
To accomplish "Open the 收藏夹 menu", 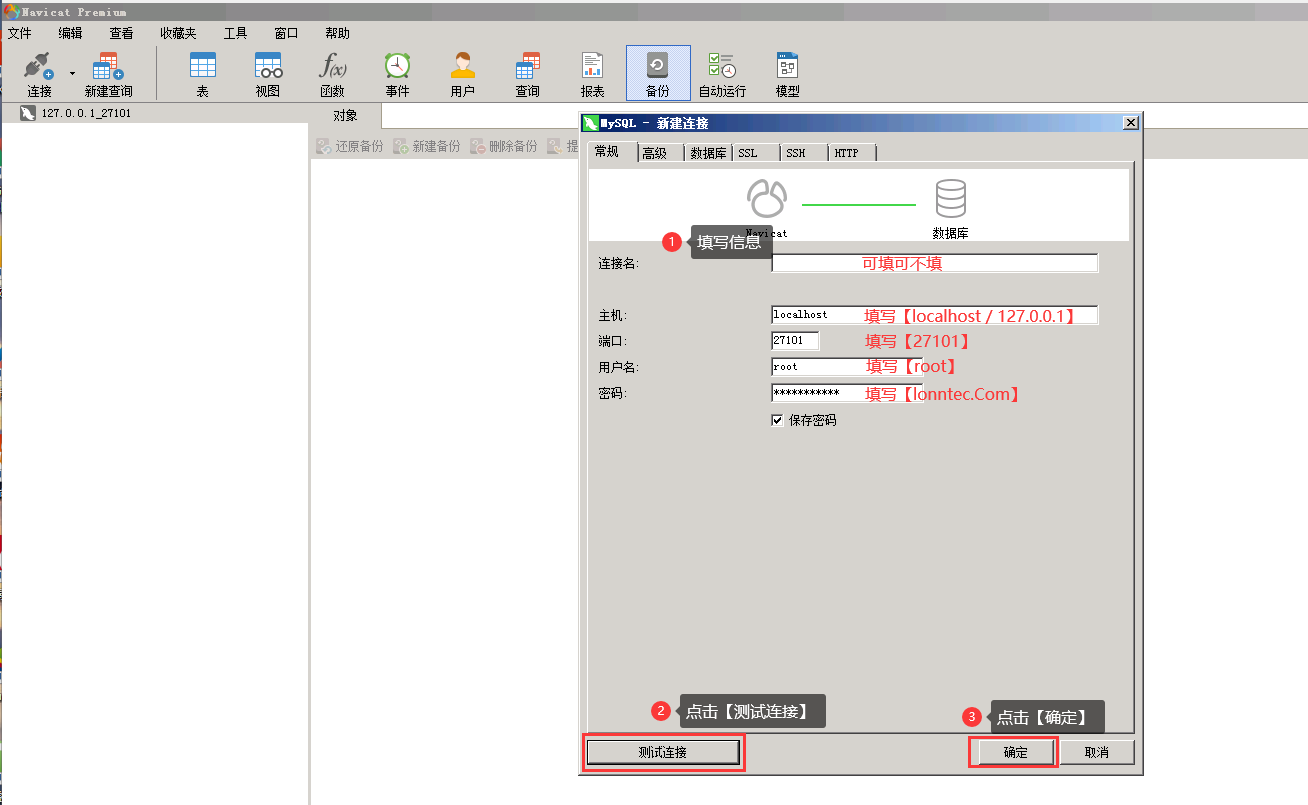I will point(178,33).
